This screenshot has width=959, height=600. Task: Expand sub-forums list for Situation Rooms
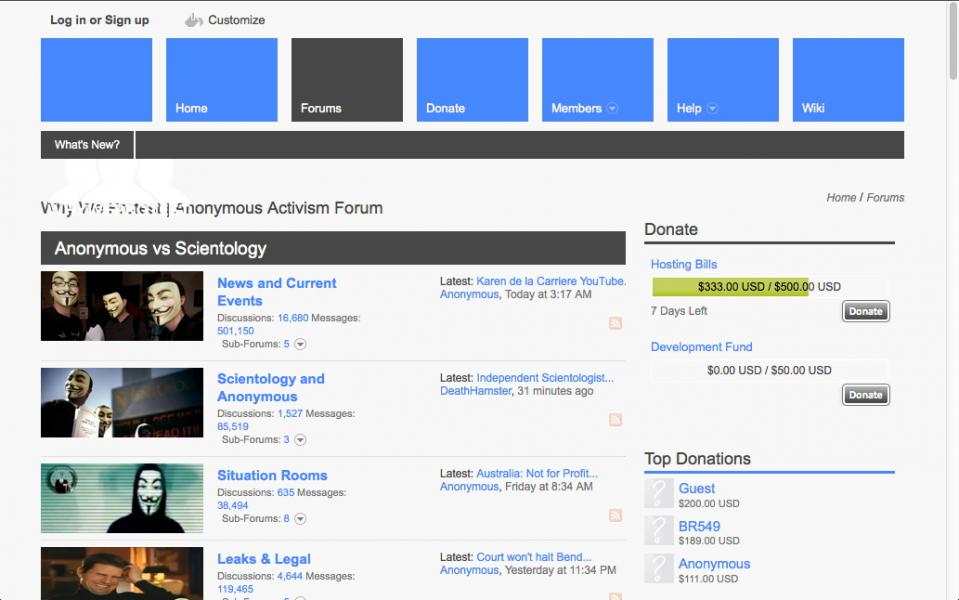tap(300, 519)
